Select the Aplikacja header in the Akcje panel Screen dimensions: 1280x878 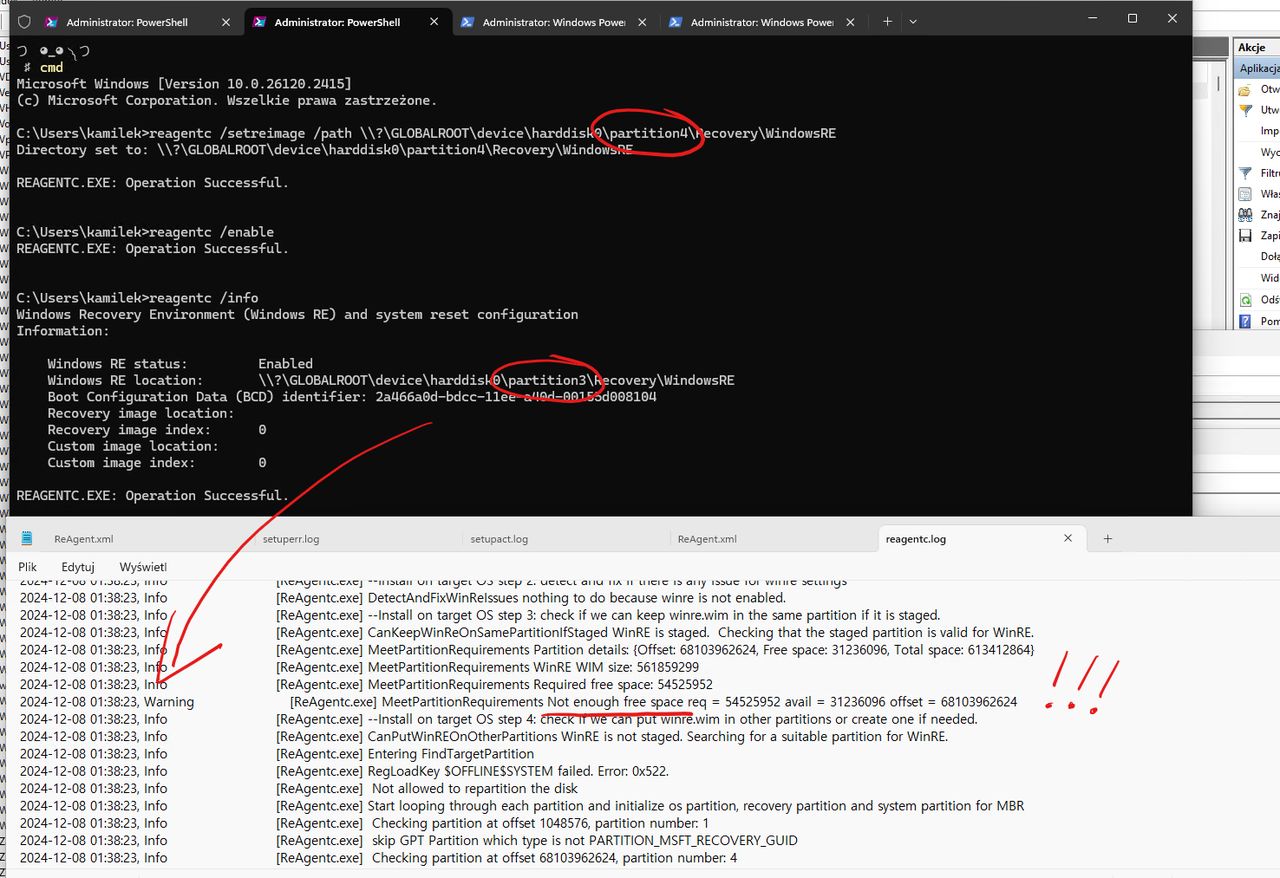1258,68
